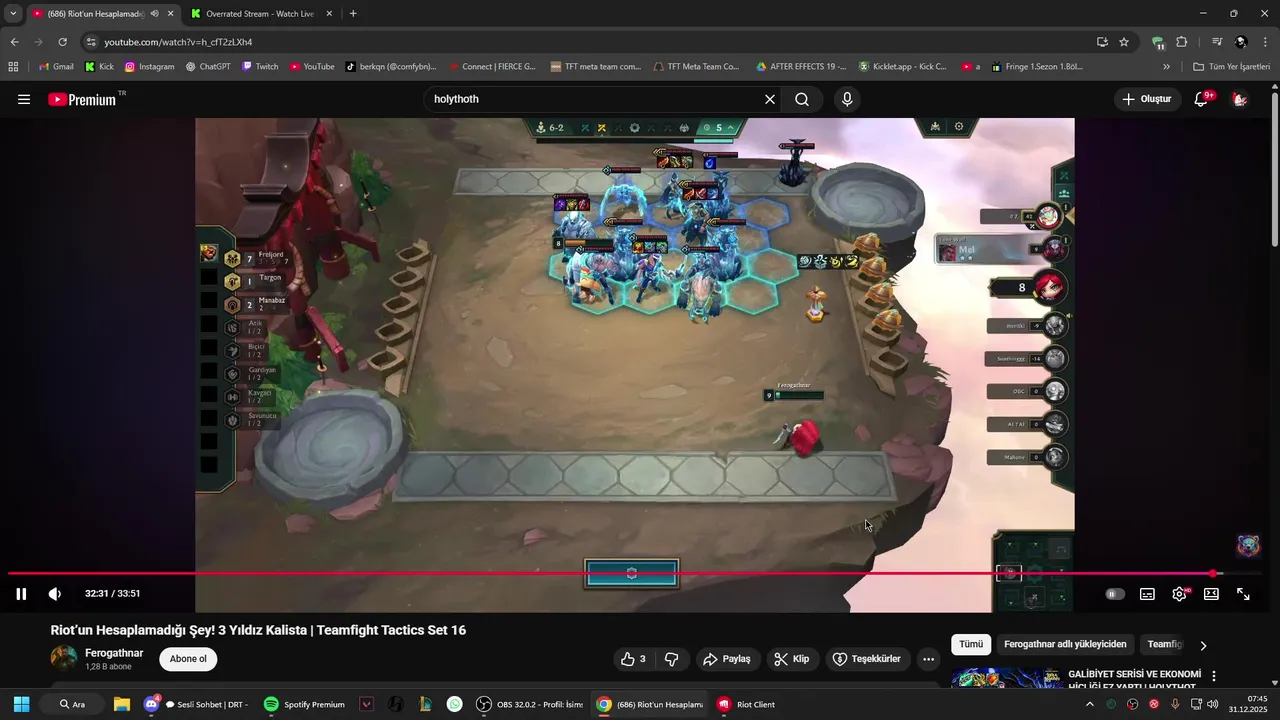Open WhatsApp from the taskbar
The width and height of the screenshot is (1280, 720).
455,704
